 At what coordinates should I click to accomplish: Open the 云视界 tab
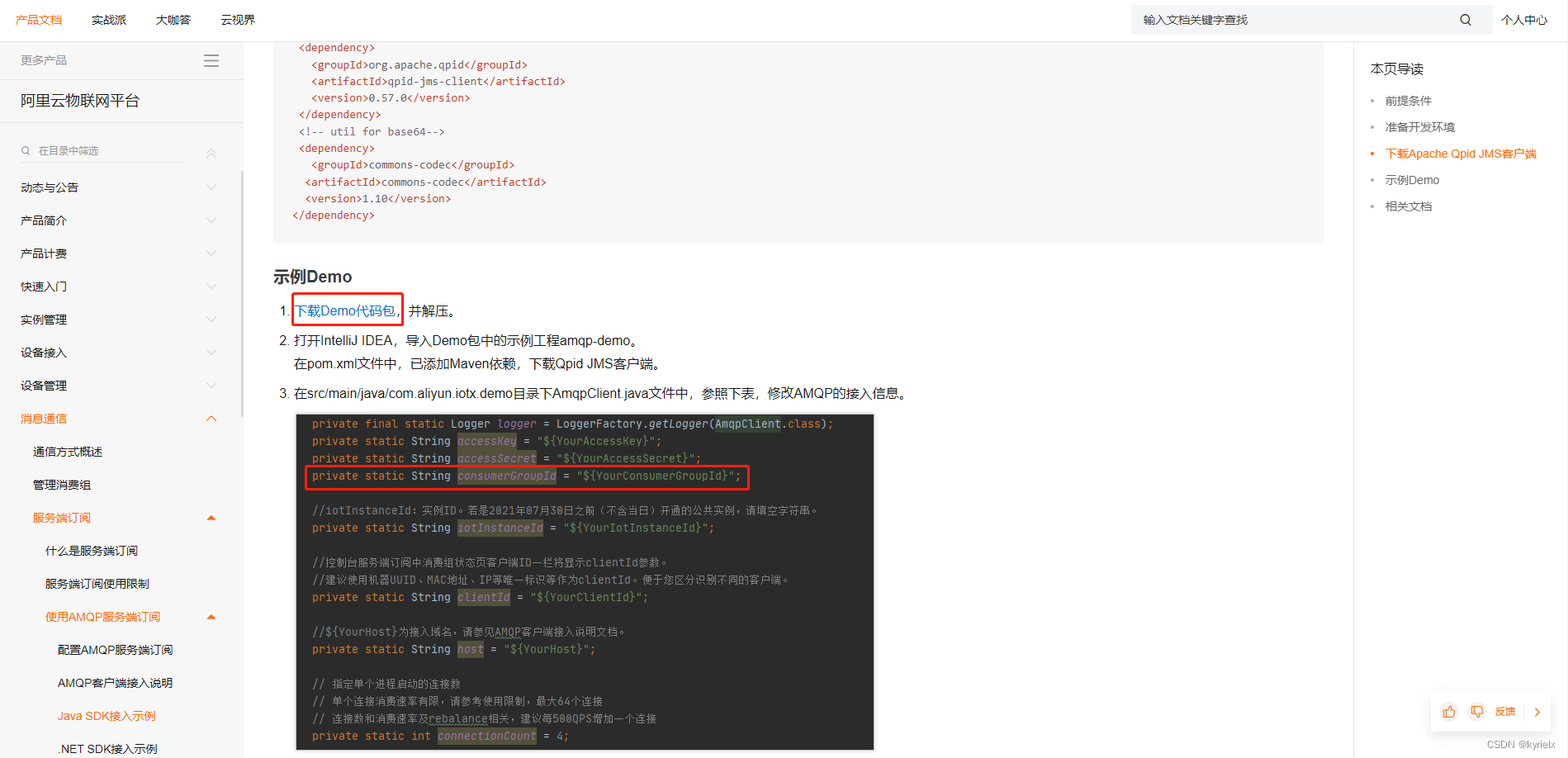238,20
